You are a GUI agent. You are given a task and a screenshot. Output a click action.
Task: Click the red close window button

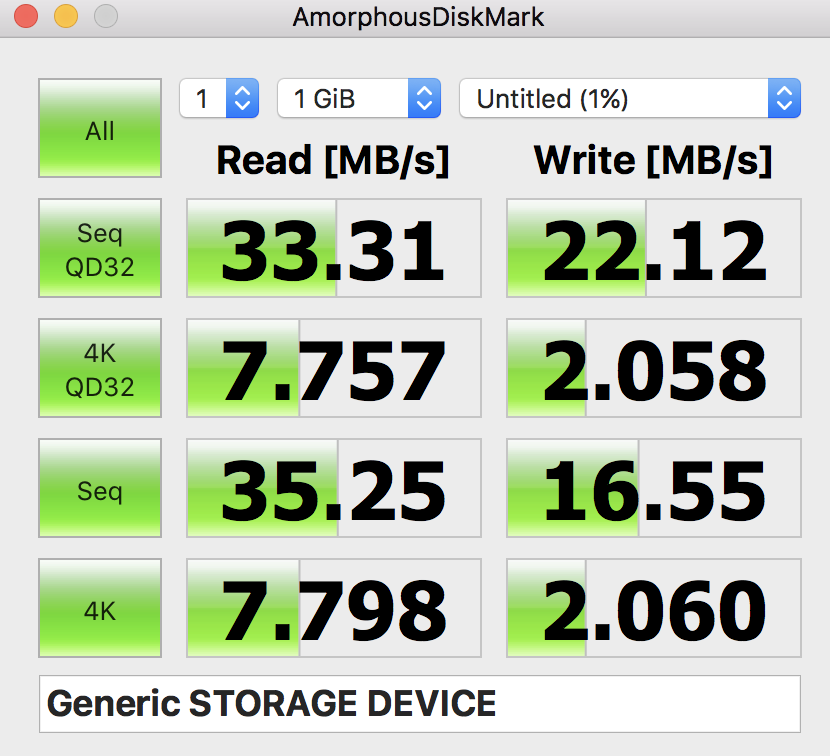(x=26, y=16)
